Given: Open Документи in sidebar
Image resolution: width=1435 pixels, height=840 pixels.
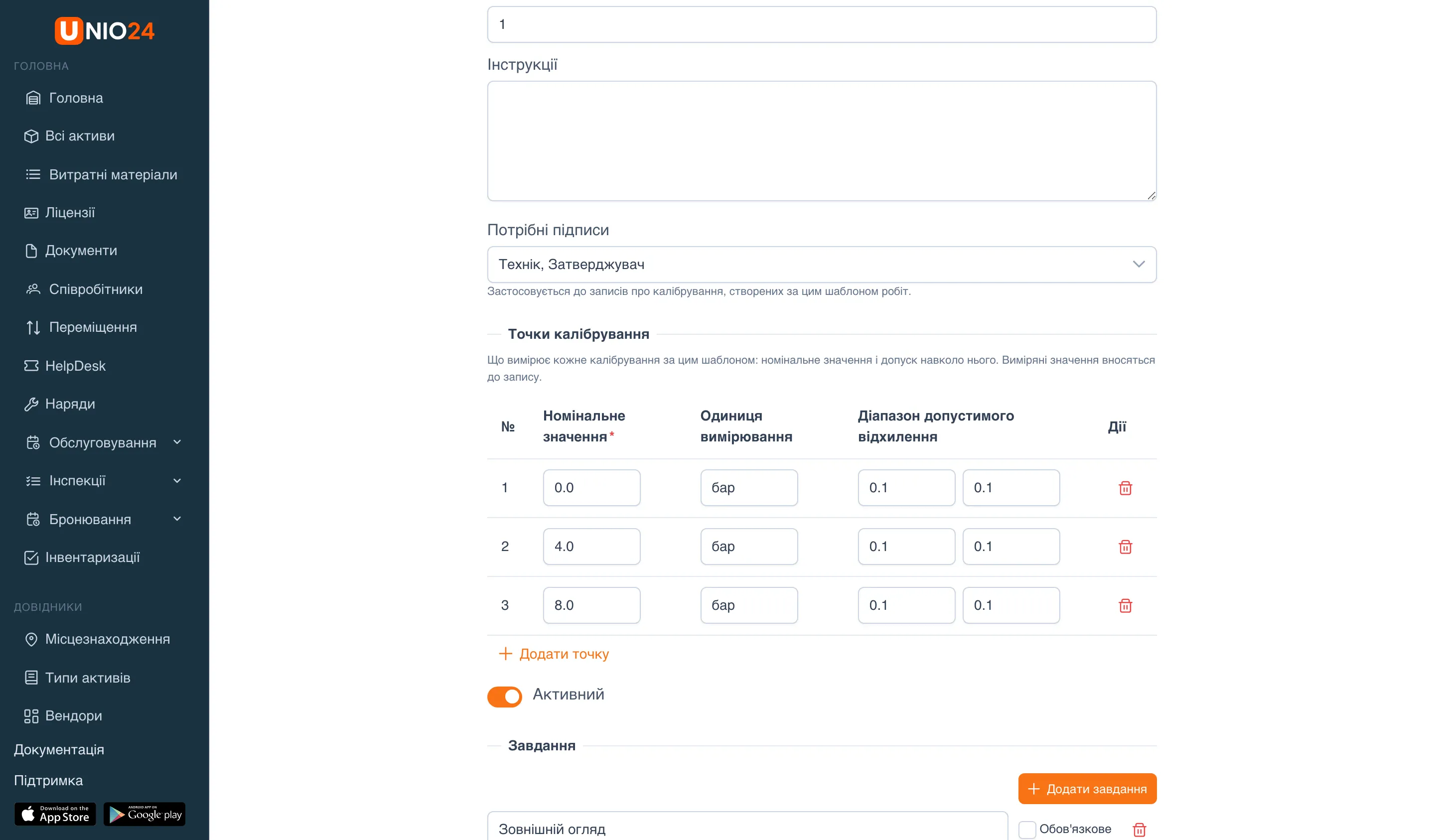Looking at the screenshot, I should click(x=71, y=251).
